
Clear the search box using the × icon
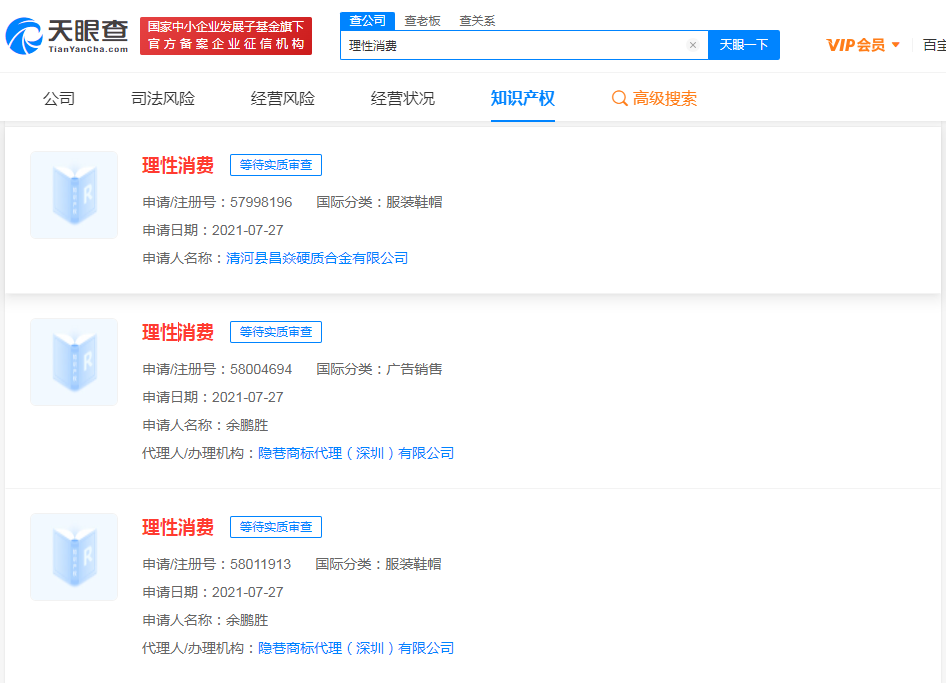693,45
